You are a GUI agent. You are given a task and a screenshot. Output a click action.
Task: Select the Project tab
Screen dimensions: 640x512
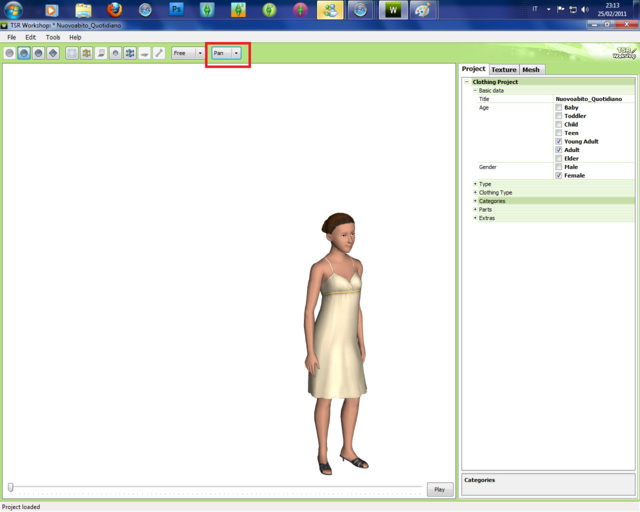[x=473, y=69]
